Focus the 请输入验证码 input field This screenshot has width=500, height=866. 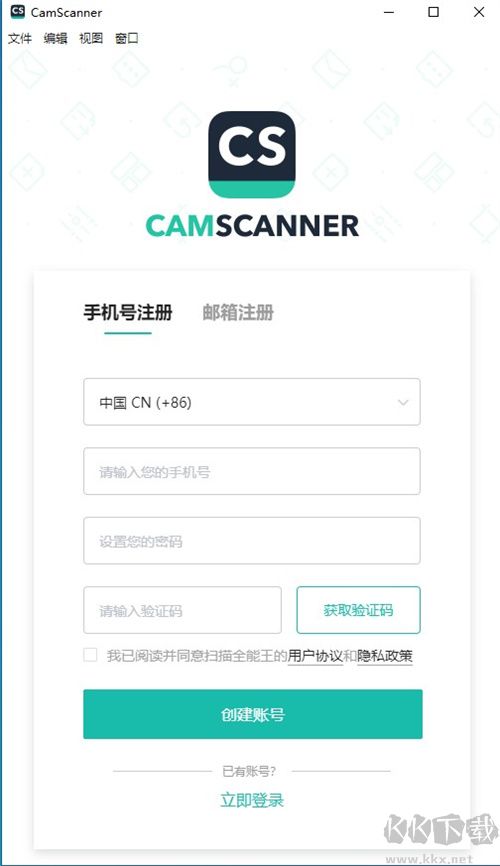[182, 610]
